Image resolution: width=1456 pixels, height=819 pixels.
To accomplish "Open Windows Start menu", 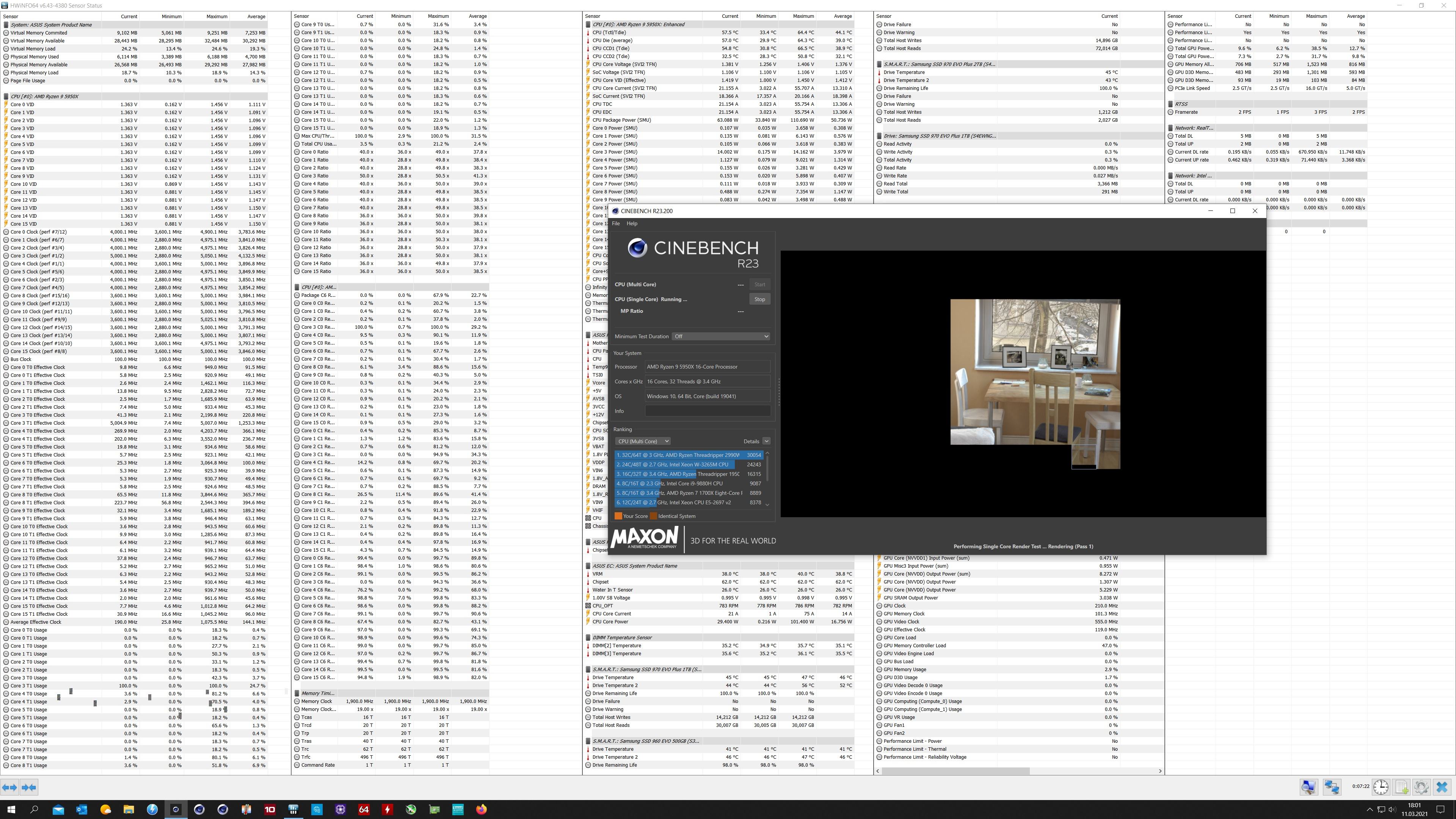I will pos(11,810).
